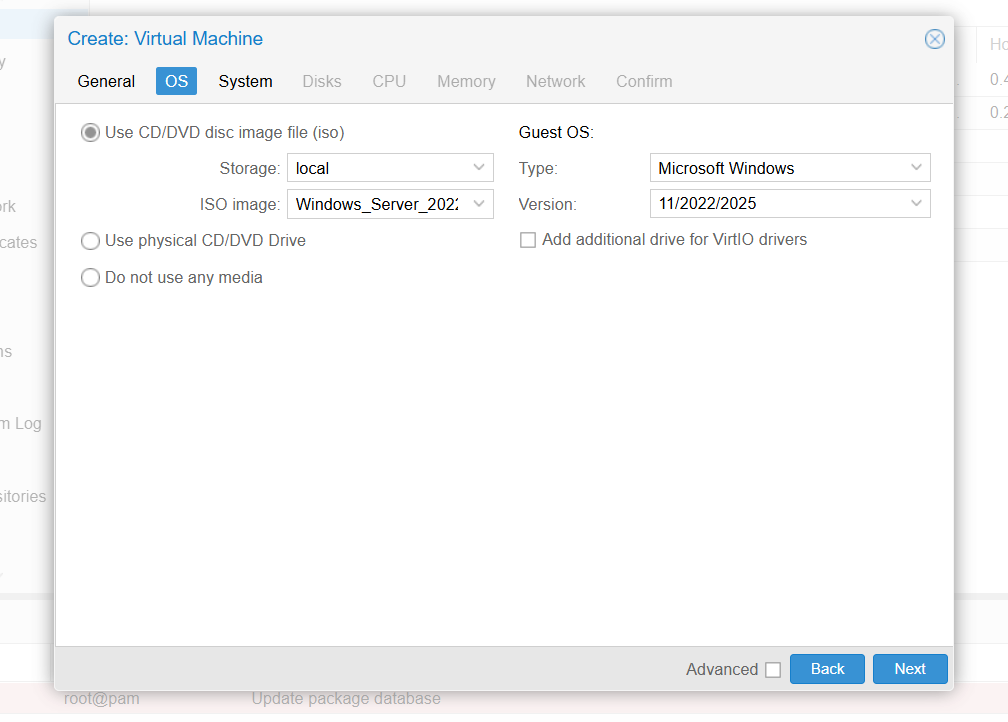Open the Confirm tab
Image resolution: width=1008 pixels, height=722 pixels.
point(644,81)
